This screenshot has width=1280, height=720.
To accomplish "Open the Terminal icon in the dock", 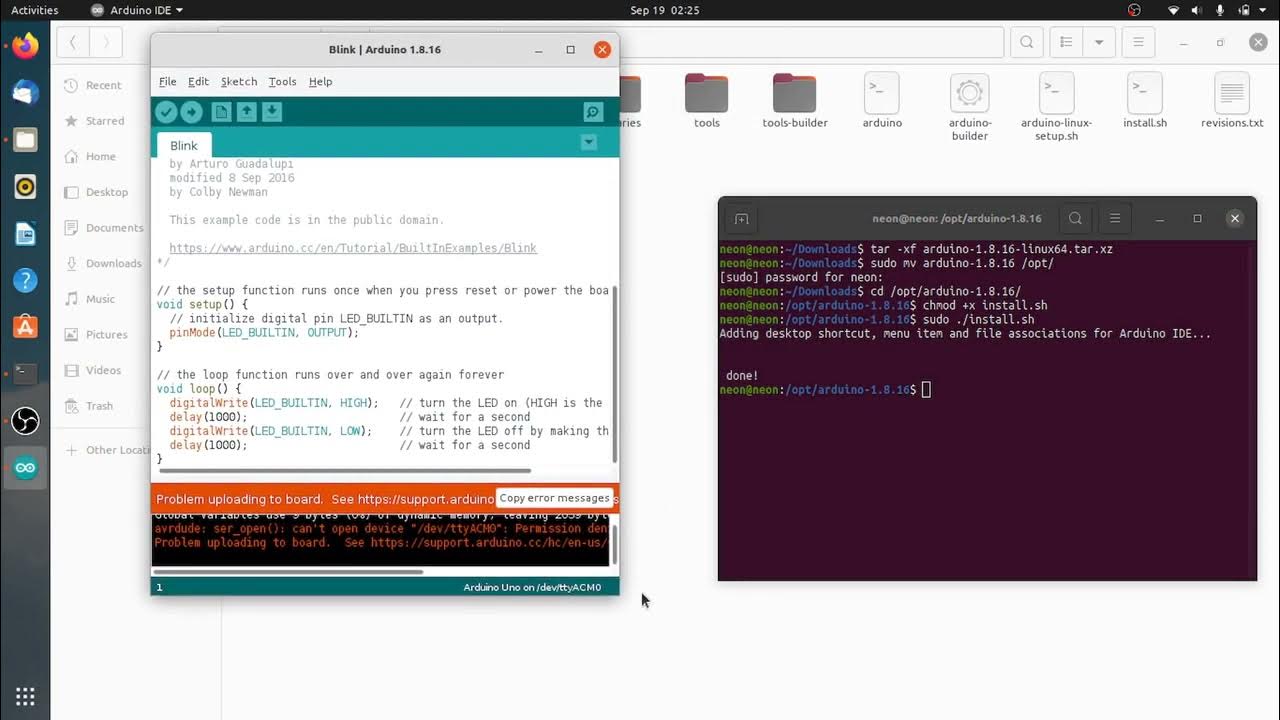I will [x=25, y=374].
